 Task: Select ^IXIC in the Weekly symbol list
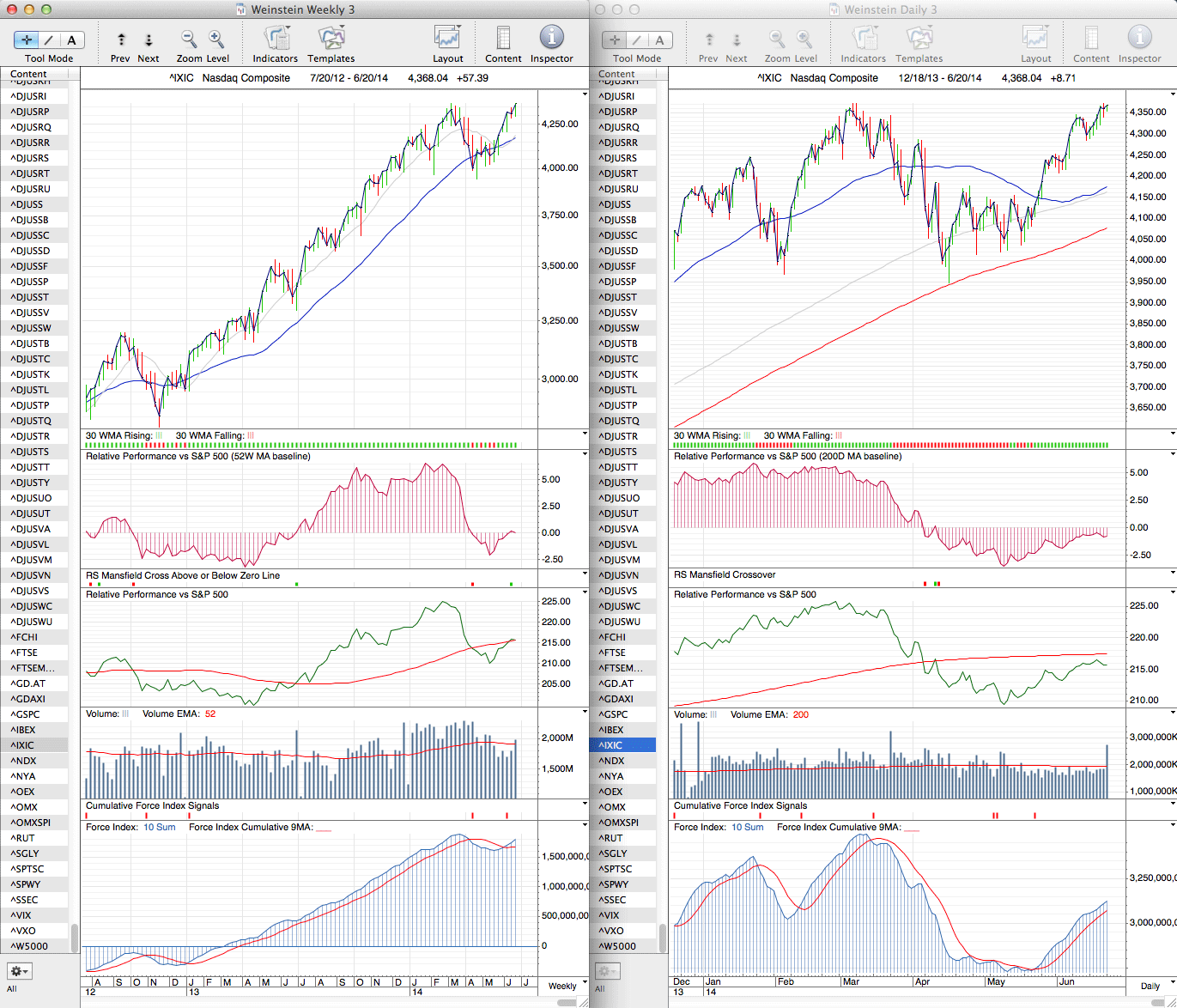point(34,745)
